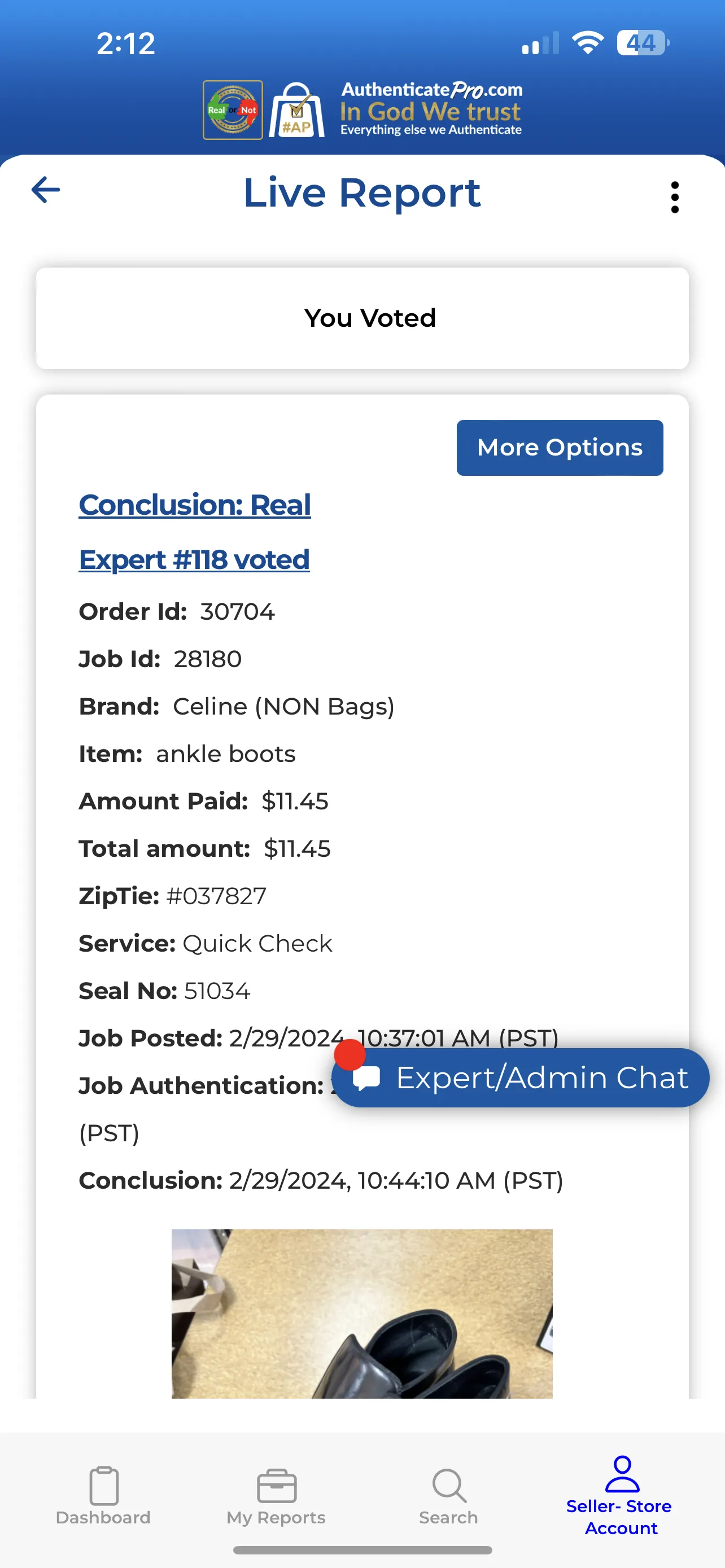725x1568 pixels.
Task: Tap the Live Report heading
Action: pyautogui.click(x=362, y=193)
